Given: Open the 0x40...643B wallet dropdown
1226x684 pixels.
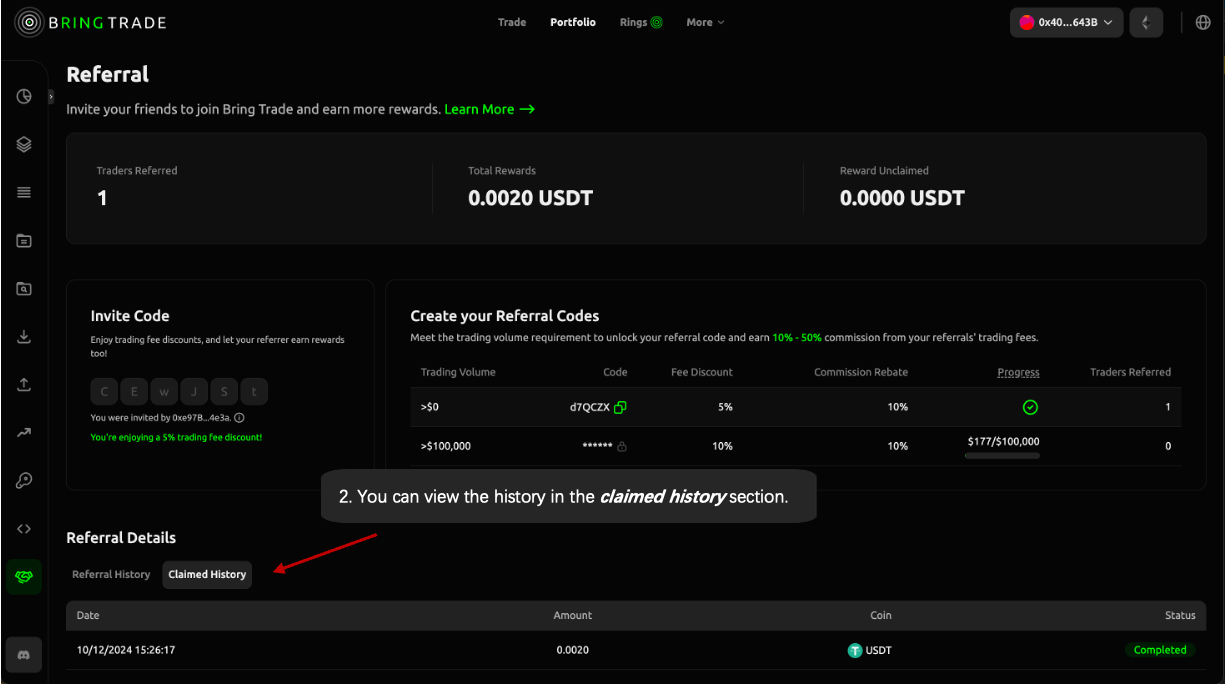Looking at the screenshot, I should click(1066, 22).
